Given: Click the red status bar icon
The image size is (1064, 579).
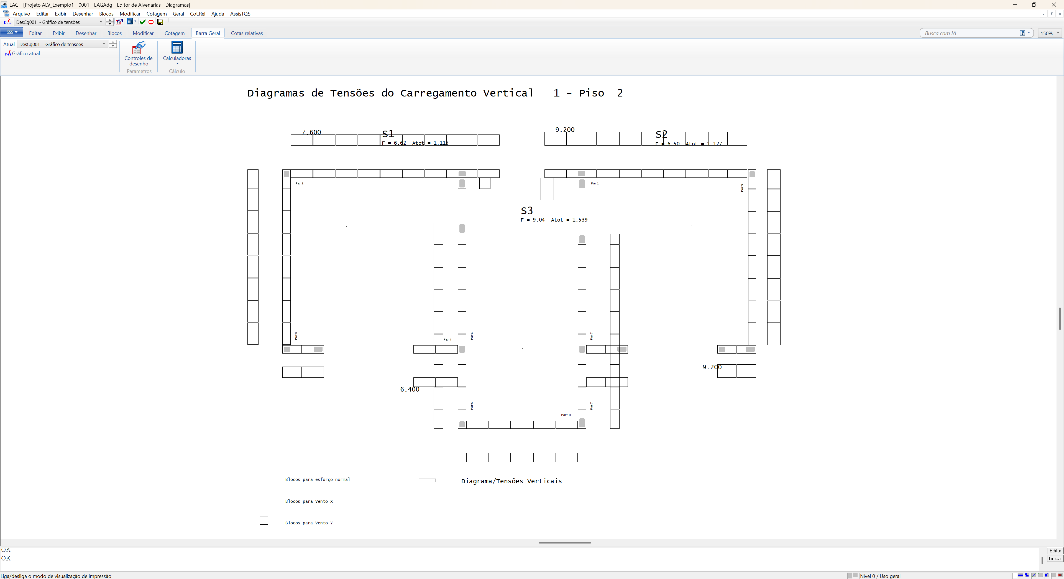Looking at the screenshot, I should [1059, 575].
